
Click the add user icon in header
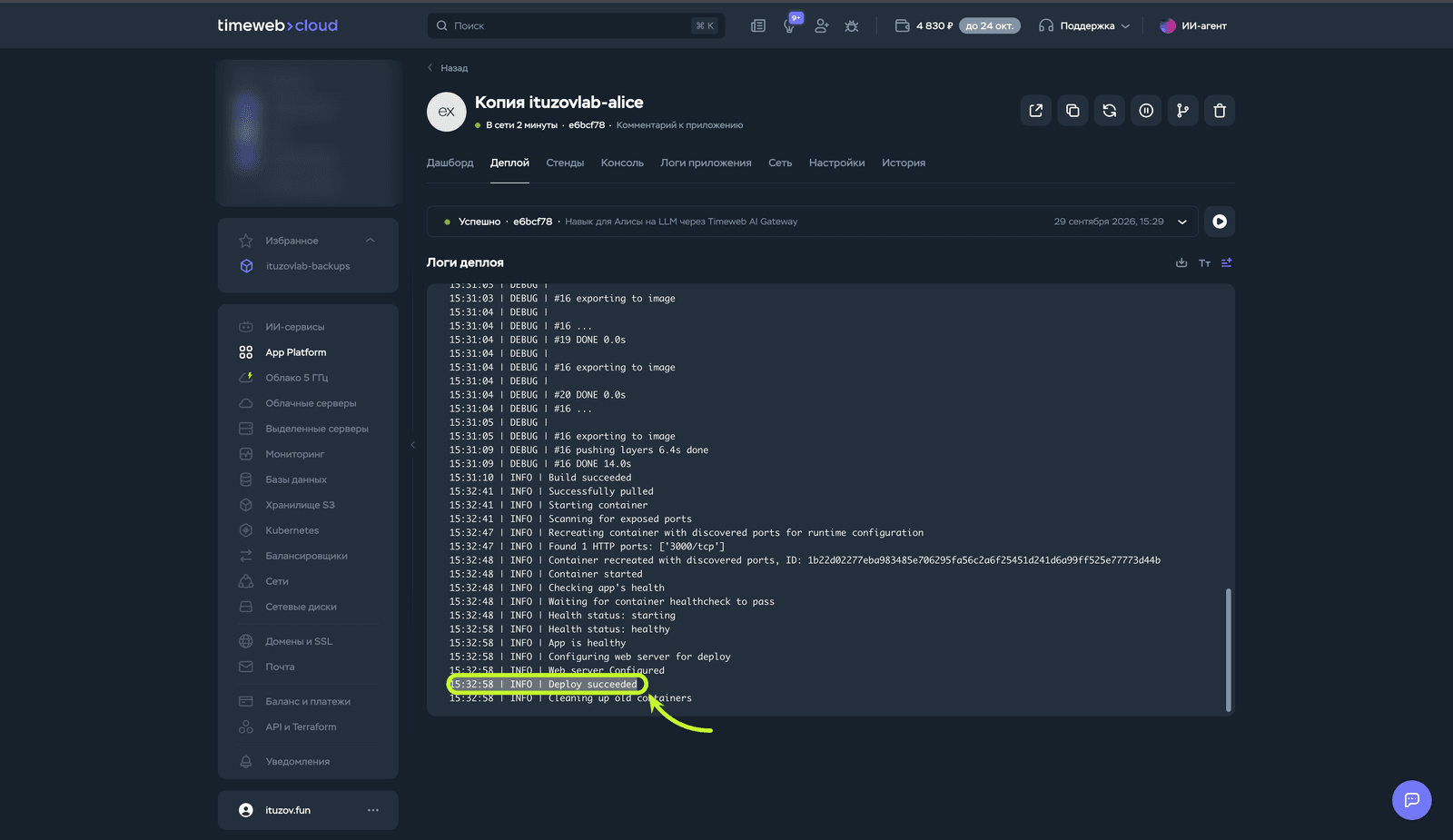pyautogui.click(x=822, y=26)
